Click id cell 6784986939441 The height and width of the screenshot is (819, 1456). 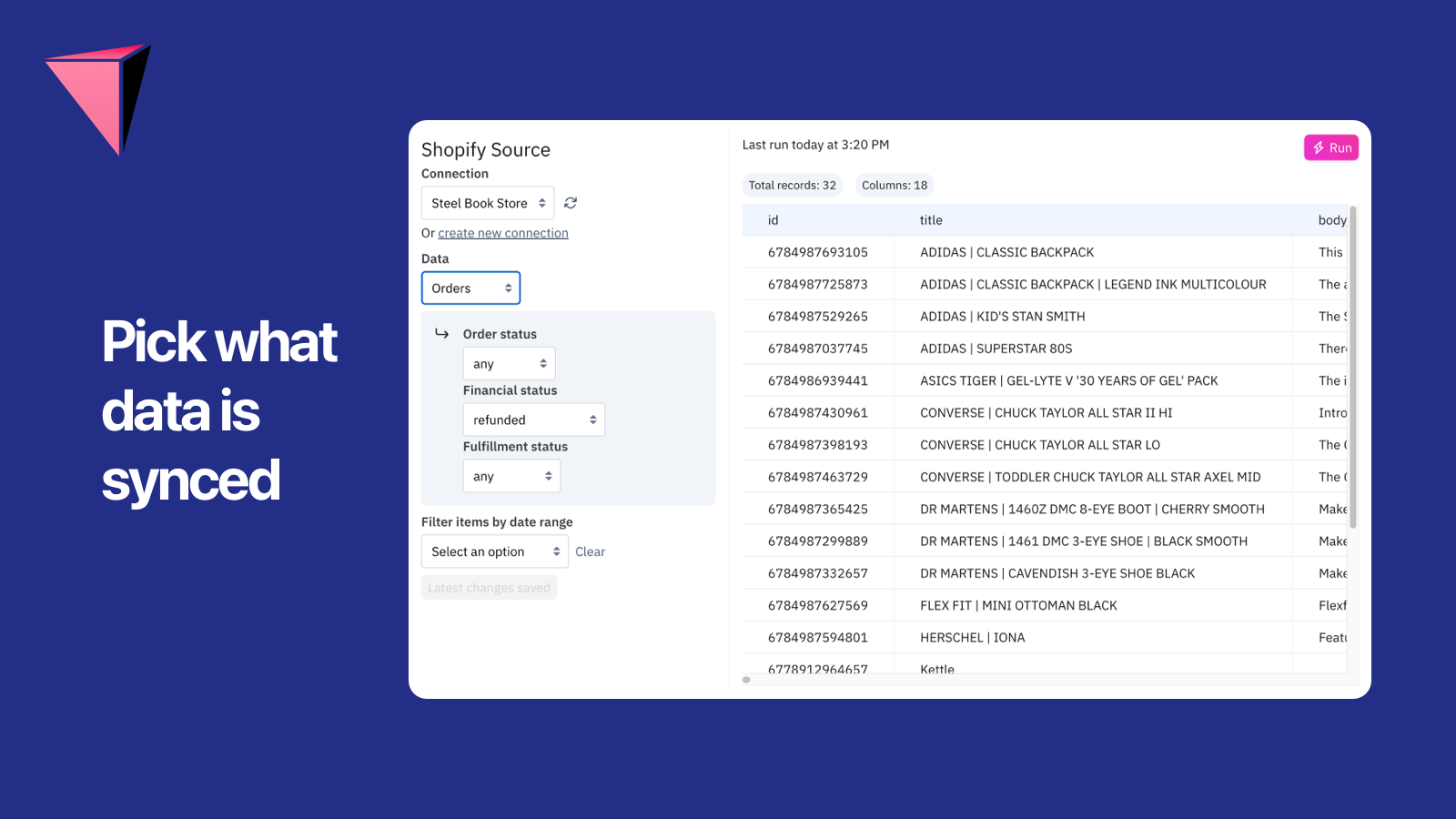pos(818,380)
